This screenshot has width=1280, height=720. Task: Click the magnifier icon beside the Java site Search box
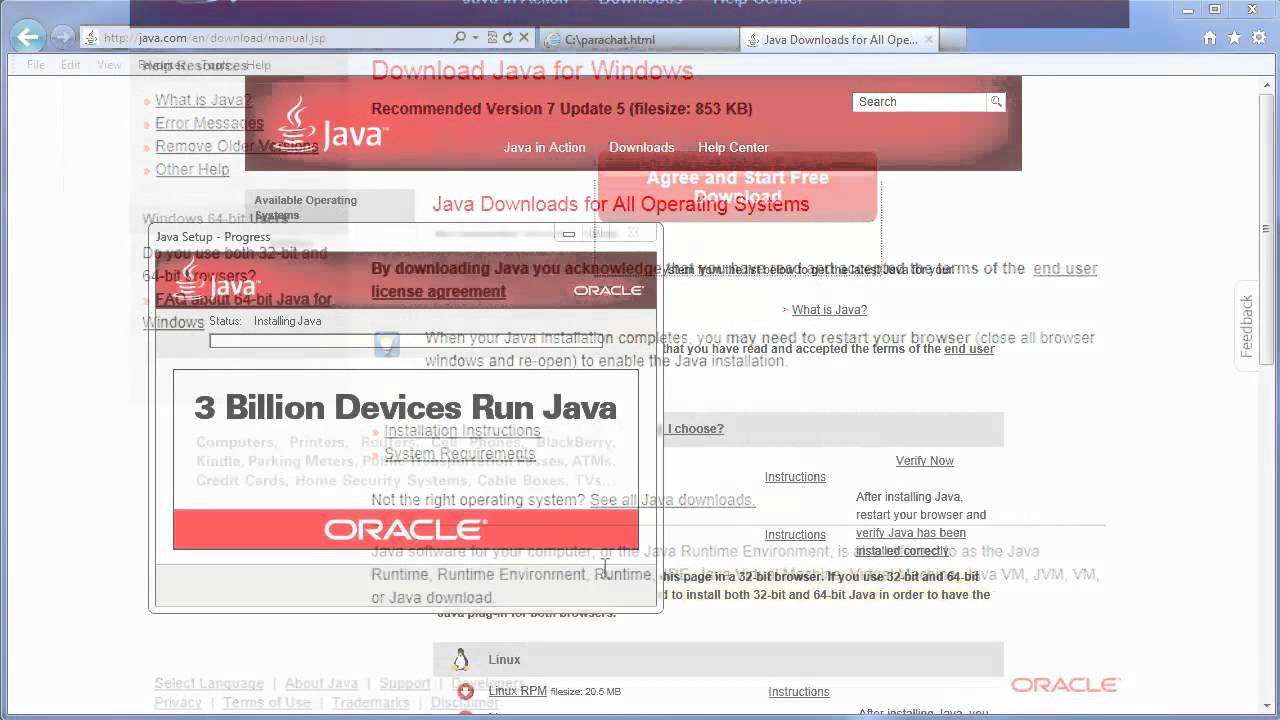point(996,102)
